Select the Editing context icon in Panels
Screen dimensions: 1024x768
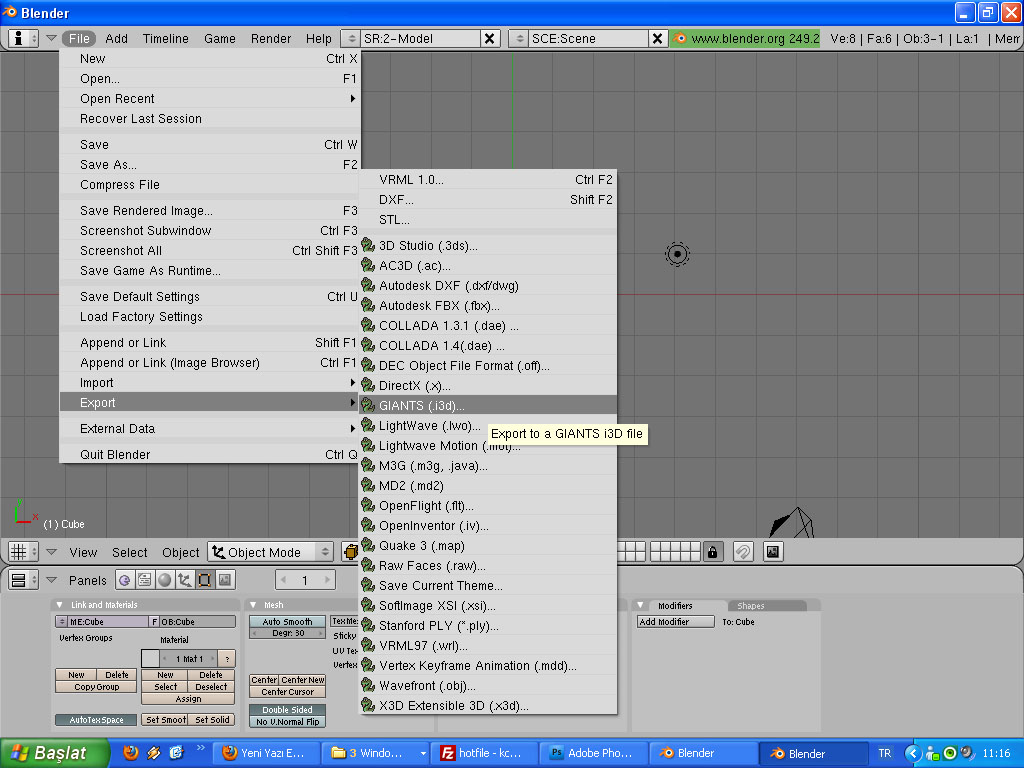coord(205,580)
